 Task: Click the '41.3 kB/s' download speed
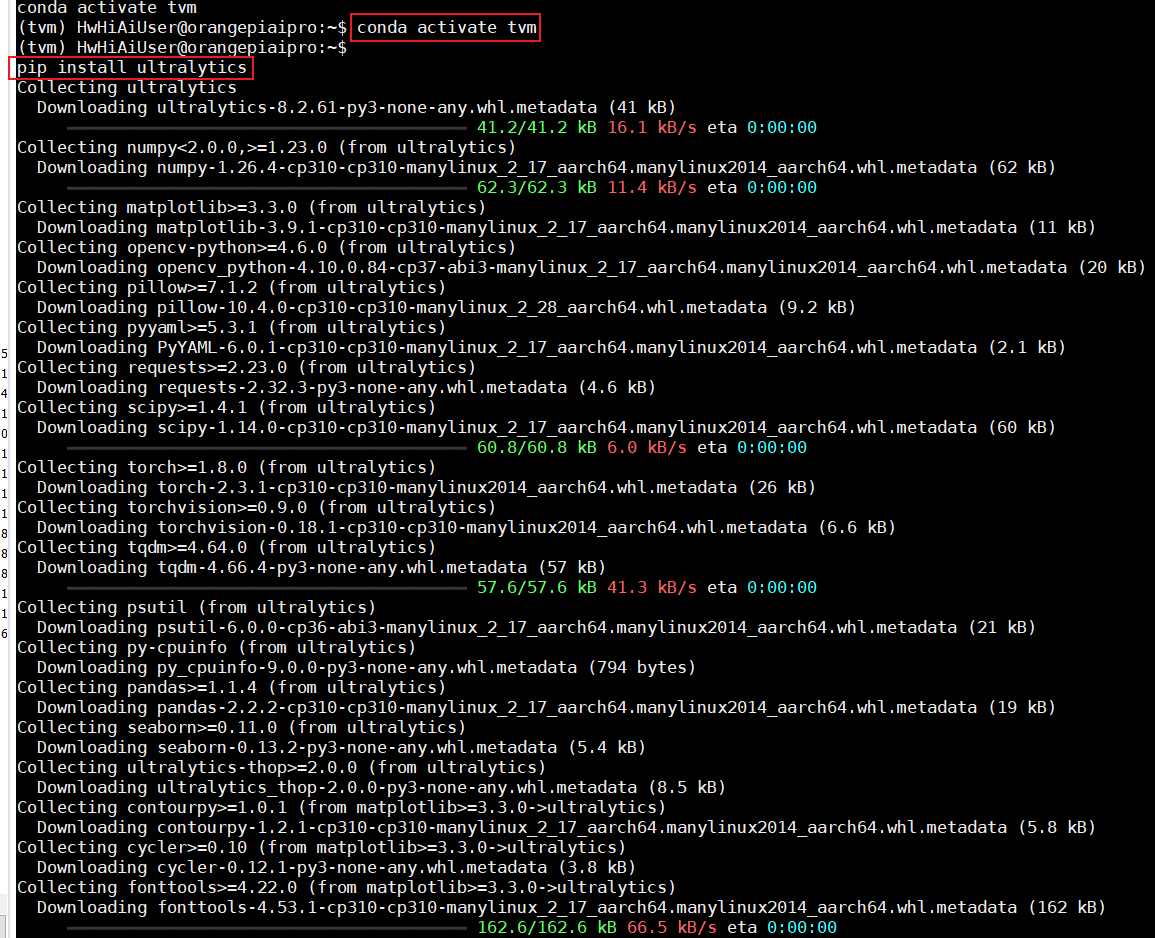(652, 587)
